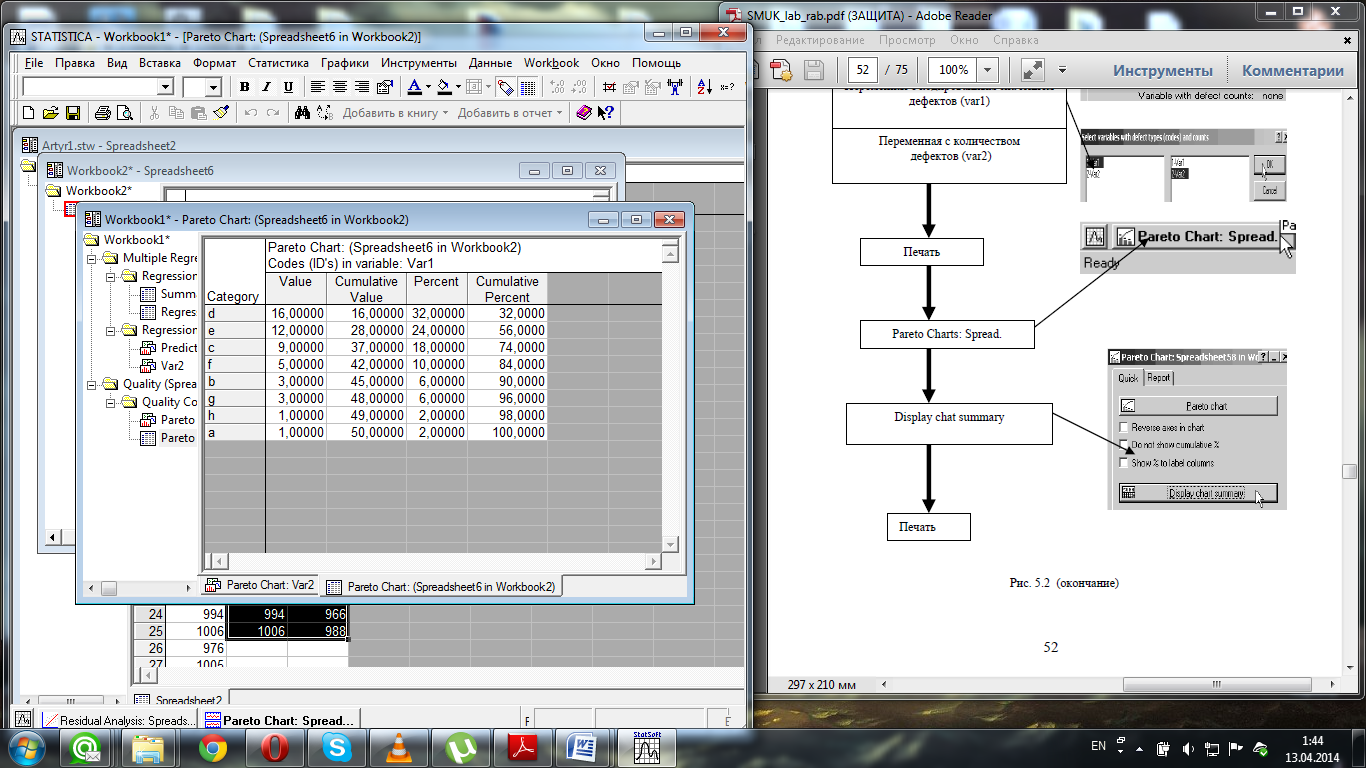The height and width of the screenshot is (768, 1366).
Task: Toggle Underline formatting
Action: pyautogui.click(x=288, y=87)
